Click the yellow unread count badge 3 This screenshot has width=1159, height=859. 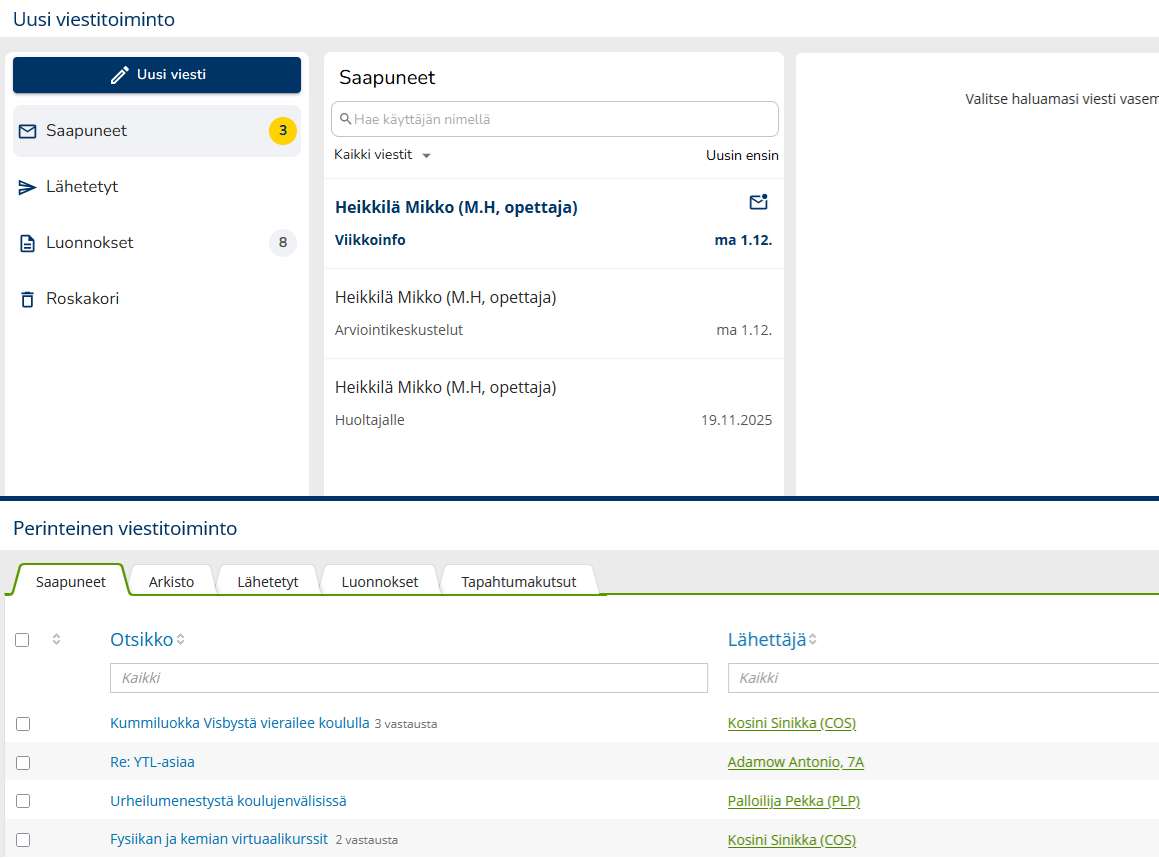tap(283, 131)
